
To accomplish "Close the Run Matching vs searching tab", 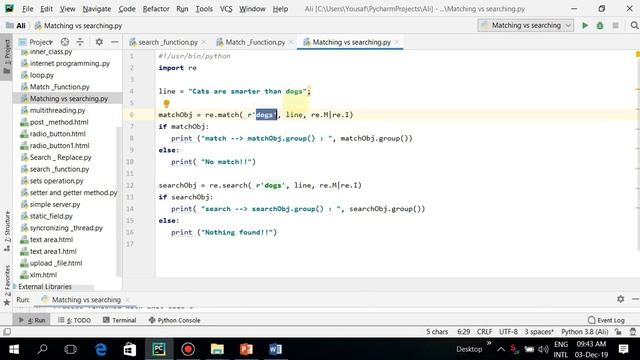I will 127,300.
